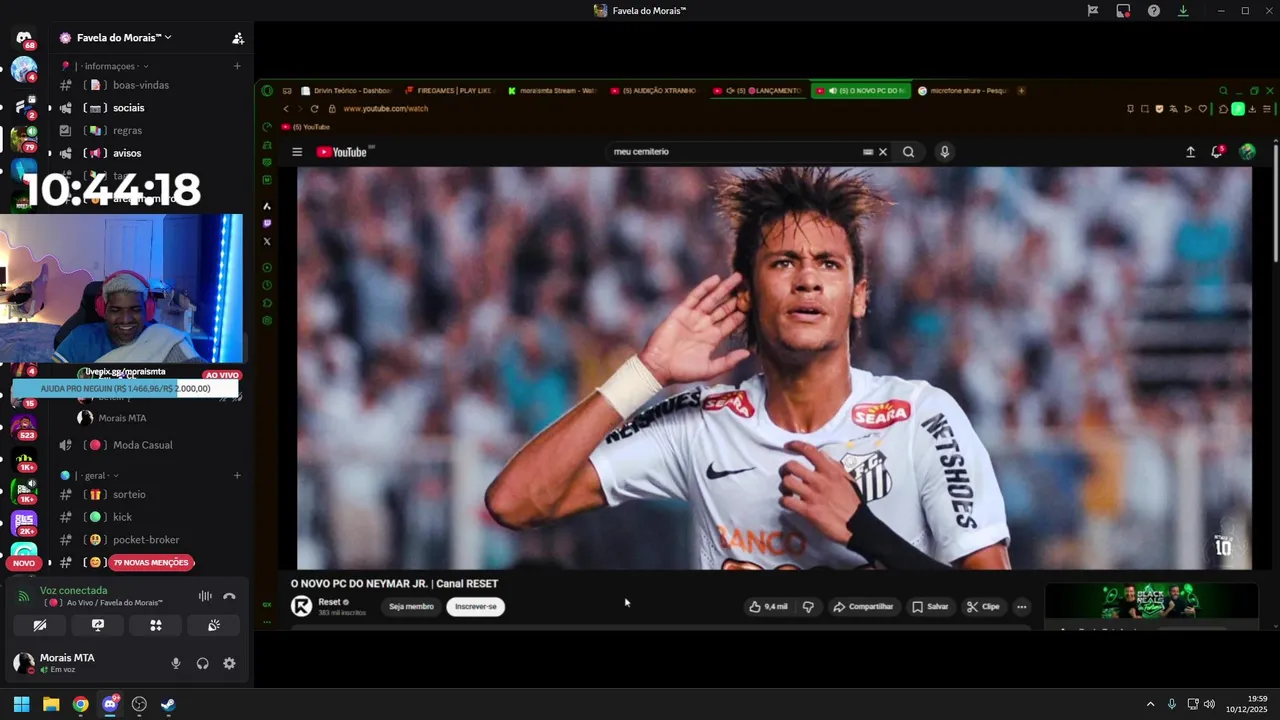Switch to FIREGAMES browser tab

point(448,91)
